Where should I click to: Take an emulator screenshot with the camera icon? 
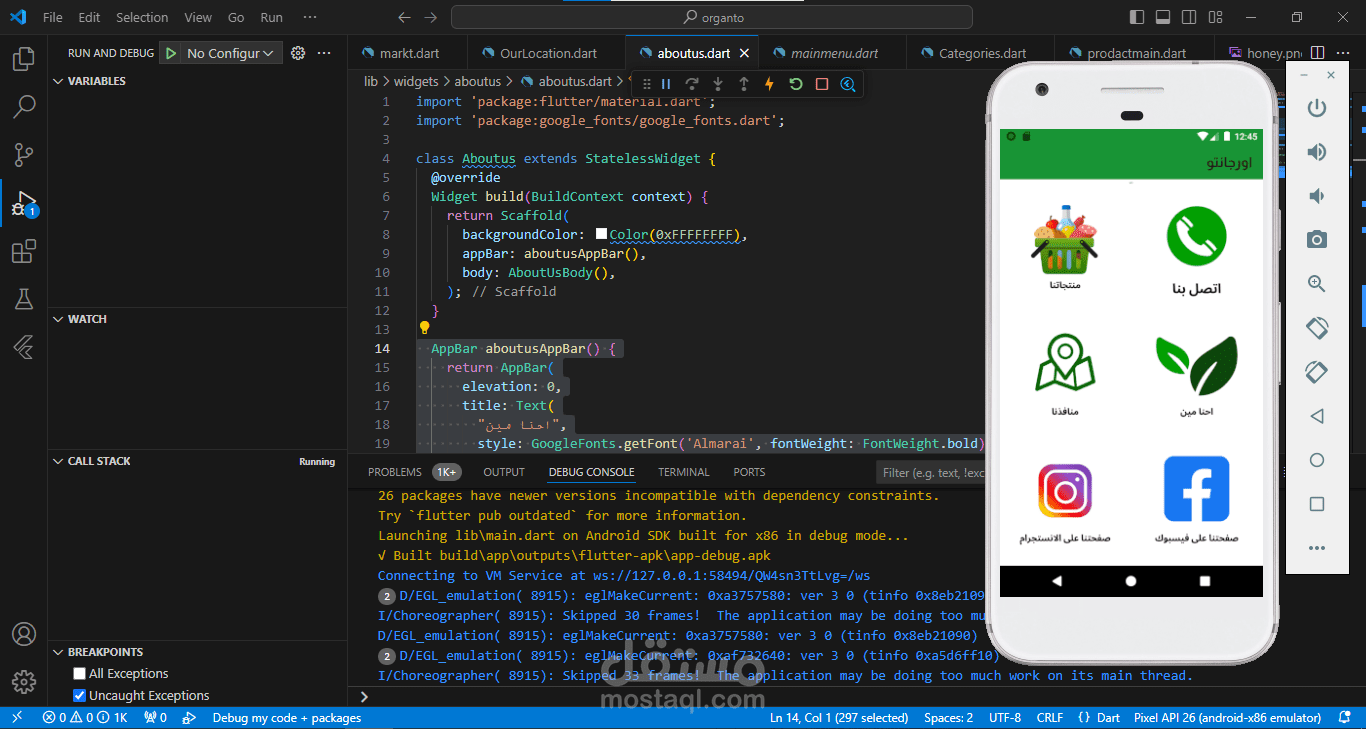click(1317, 240)
